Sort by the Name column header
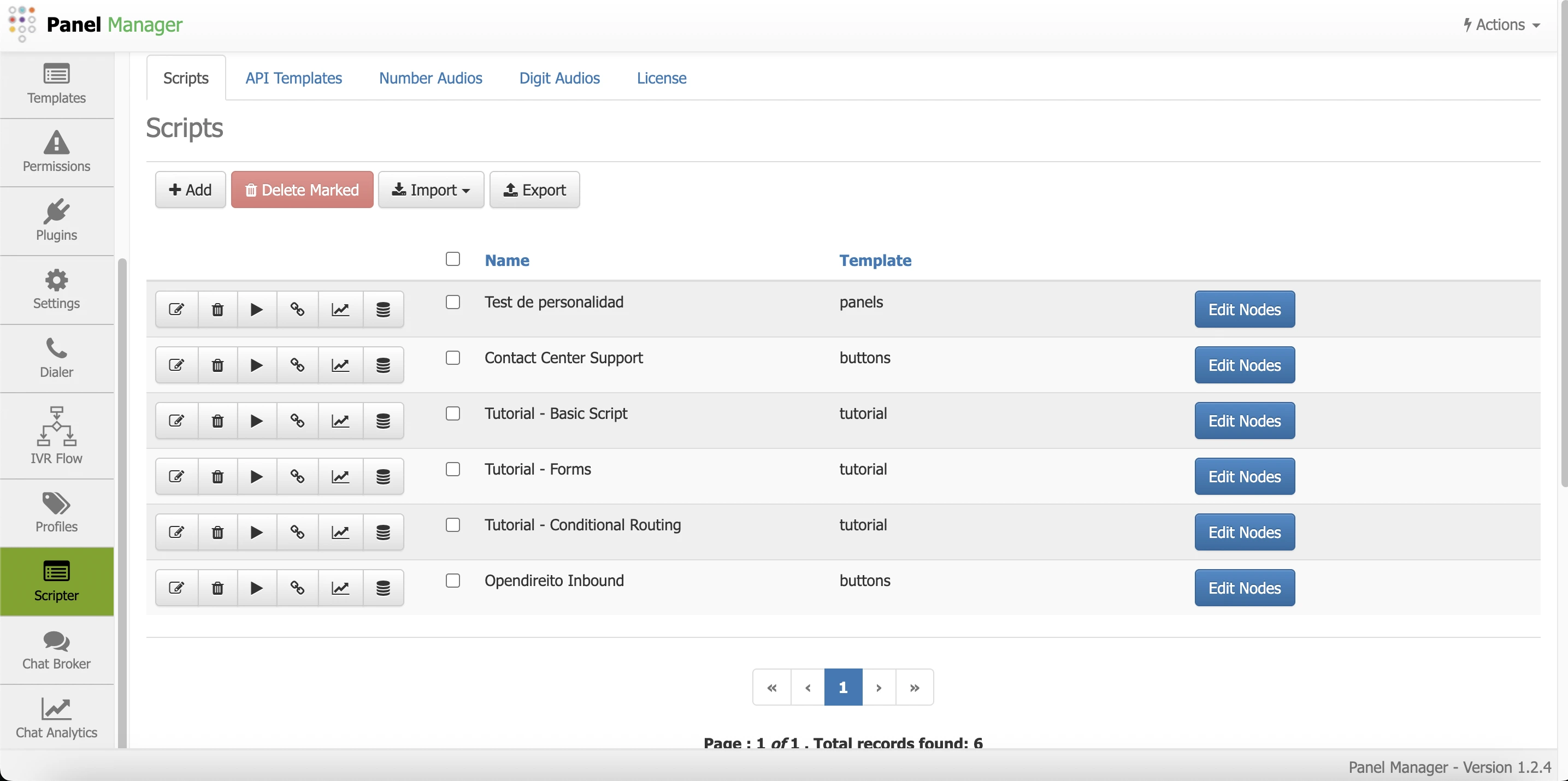The image size is (1568, 781). coord(506,261)
